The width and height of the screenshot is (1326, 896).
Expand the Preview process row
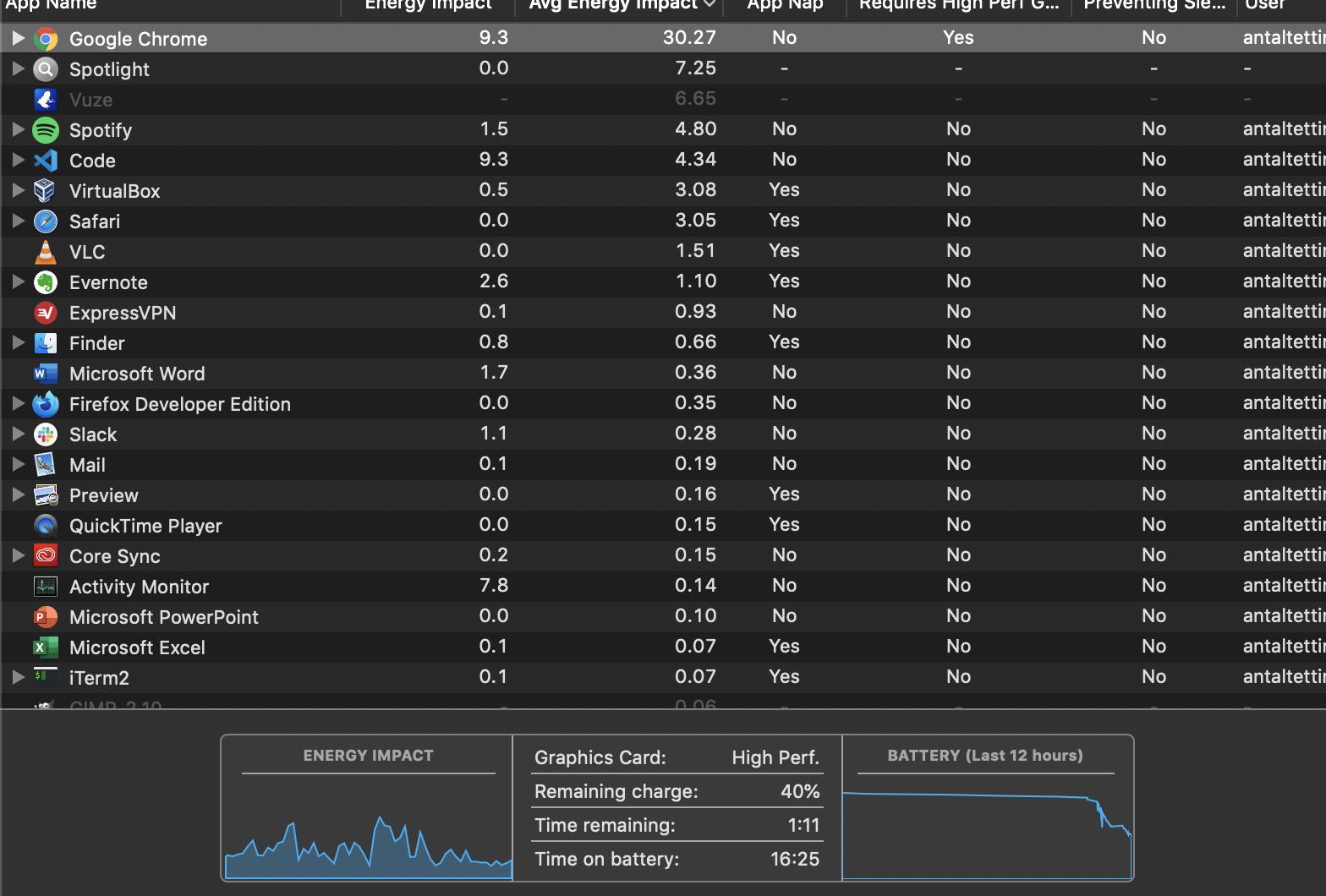[x=18, y=494]
